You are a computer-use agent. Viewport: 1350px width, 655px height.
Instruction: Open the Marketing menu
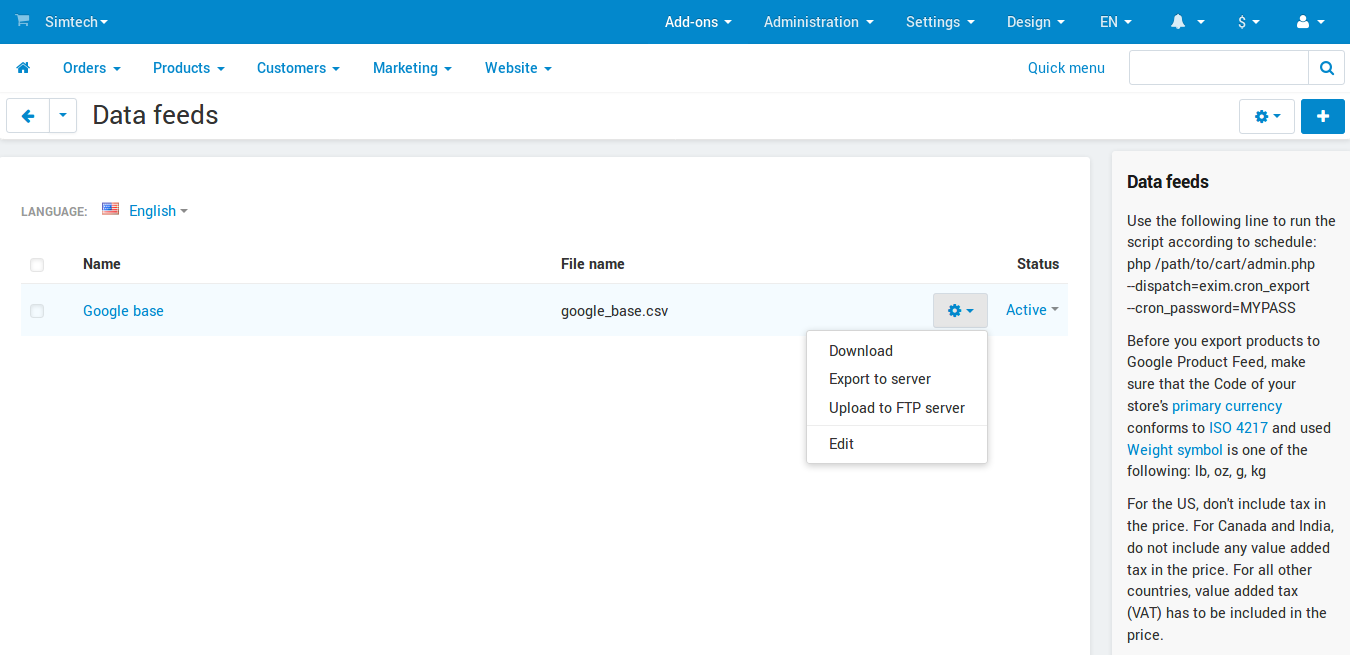412,68
